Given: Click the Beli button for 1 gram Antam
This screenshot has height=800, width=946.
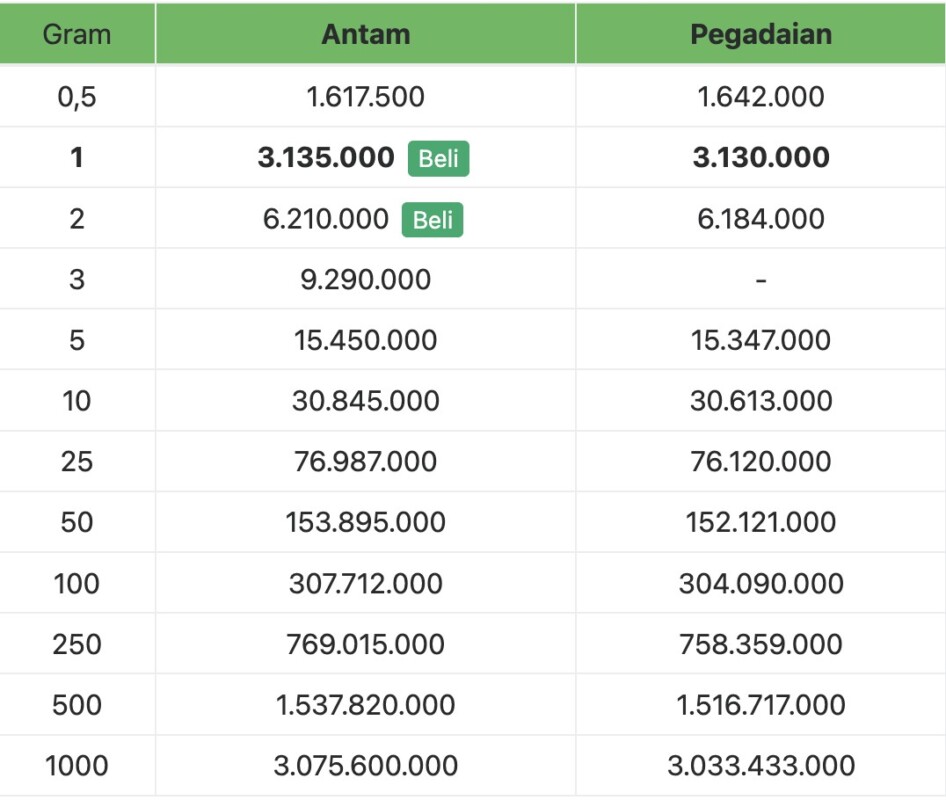Looking at the screenshot, I should (438, 158).
